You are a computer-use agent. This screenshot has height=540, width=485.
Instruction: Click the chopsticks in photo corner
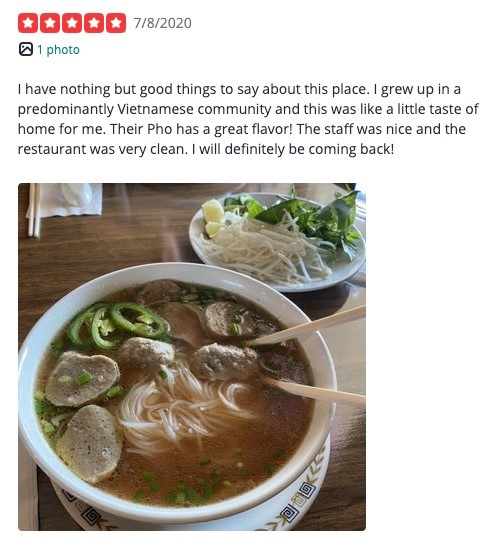pyautogui.click(x=34, y=210)
